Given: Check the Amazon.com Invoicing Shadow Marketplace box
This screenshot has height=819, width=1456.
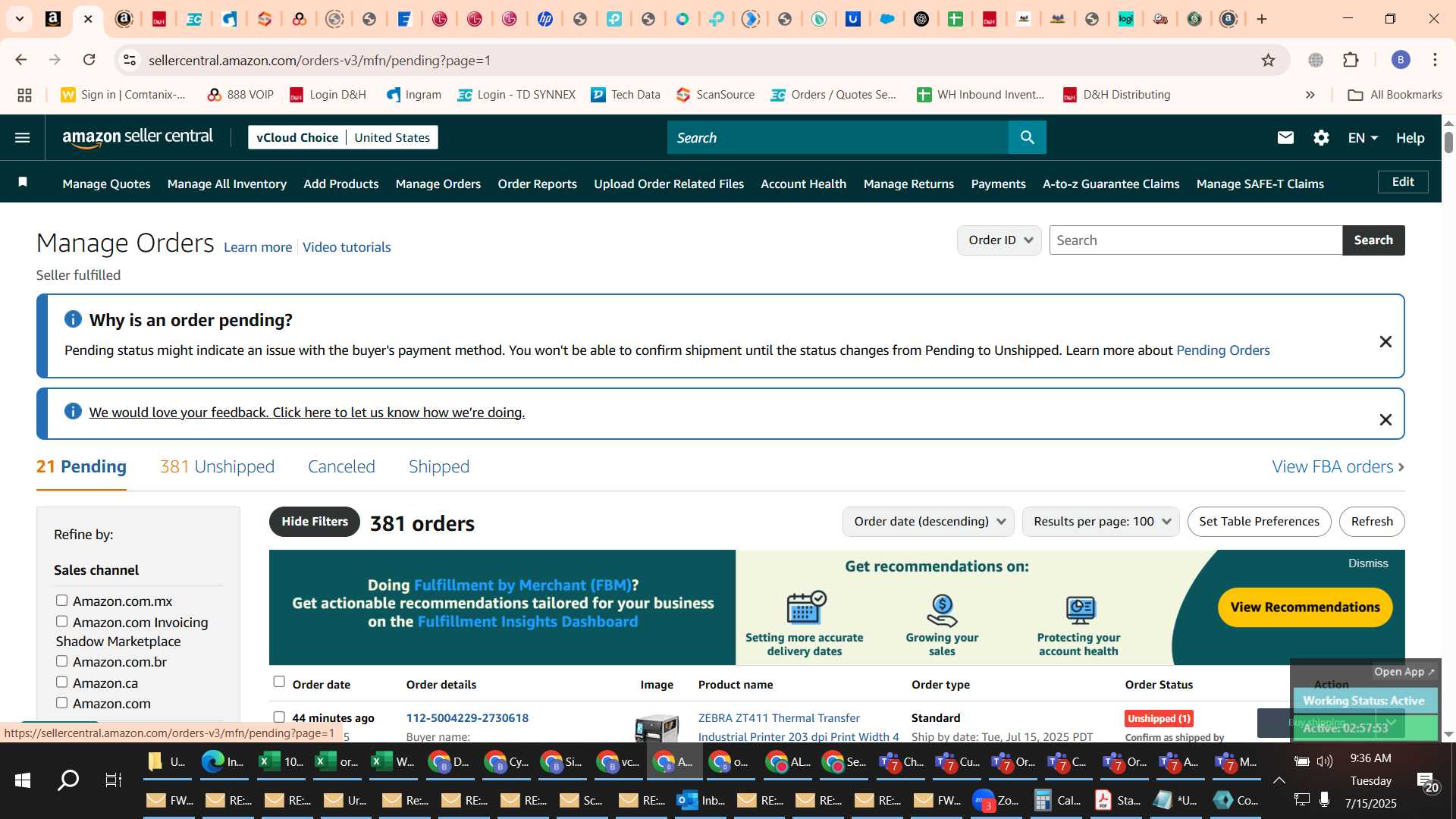Looking at the screenshot, I should (x=61, y=622).
